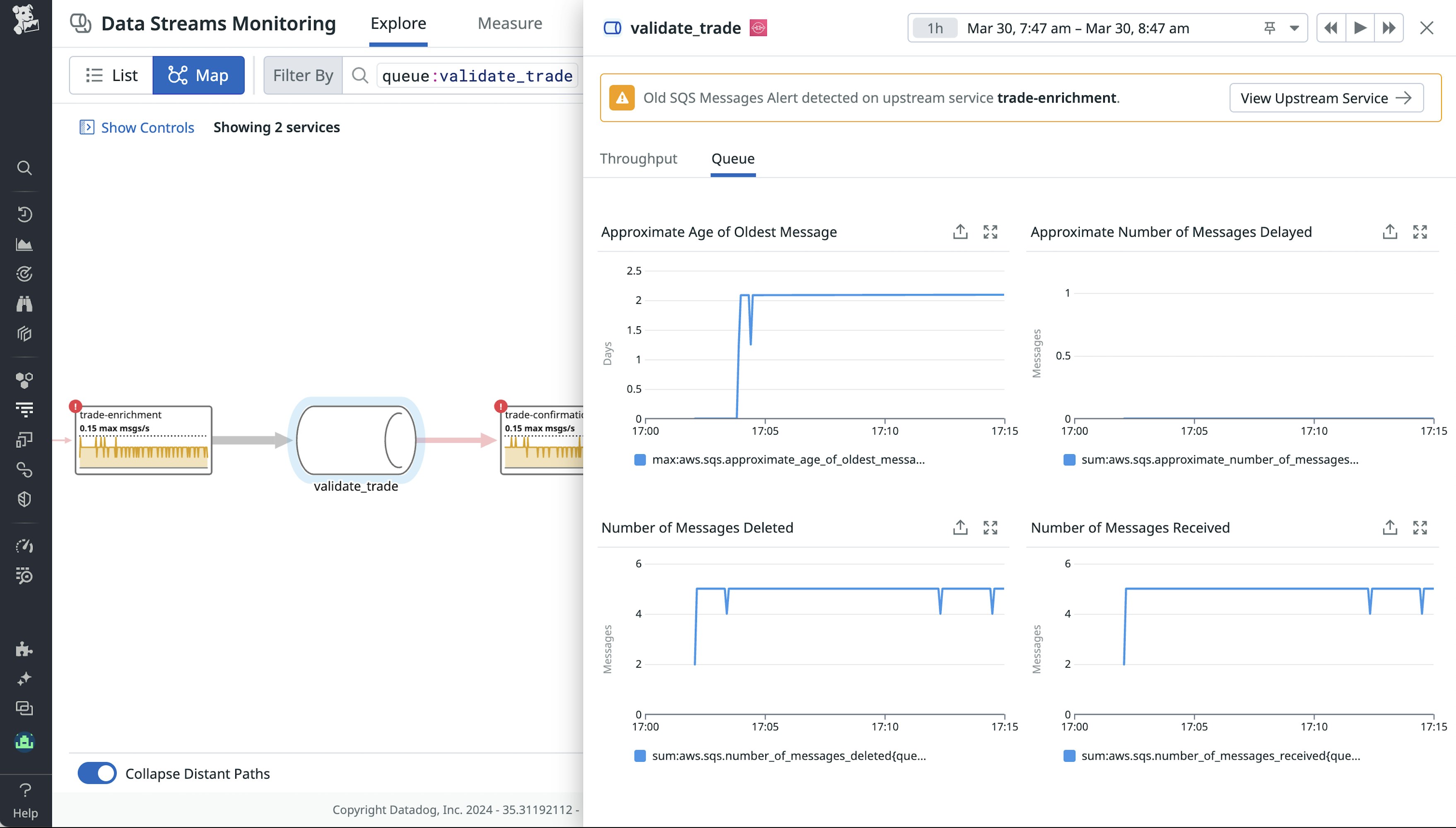Disable the Collapse Distant Paths toggle
This screenshot has width=1456, height=828.
[97, 773]
